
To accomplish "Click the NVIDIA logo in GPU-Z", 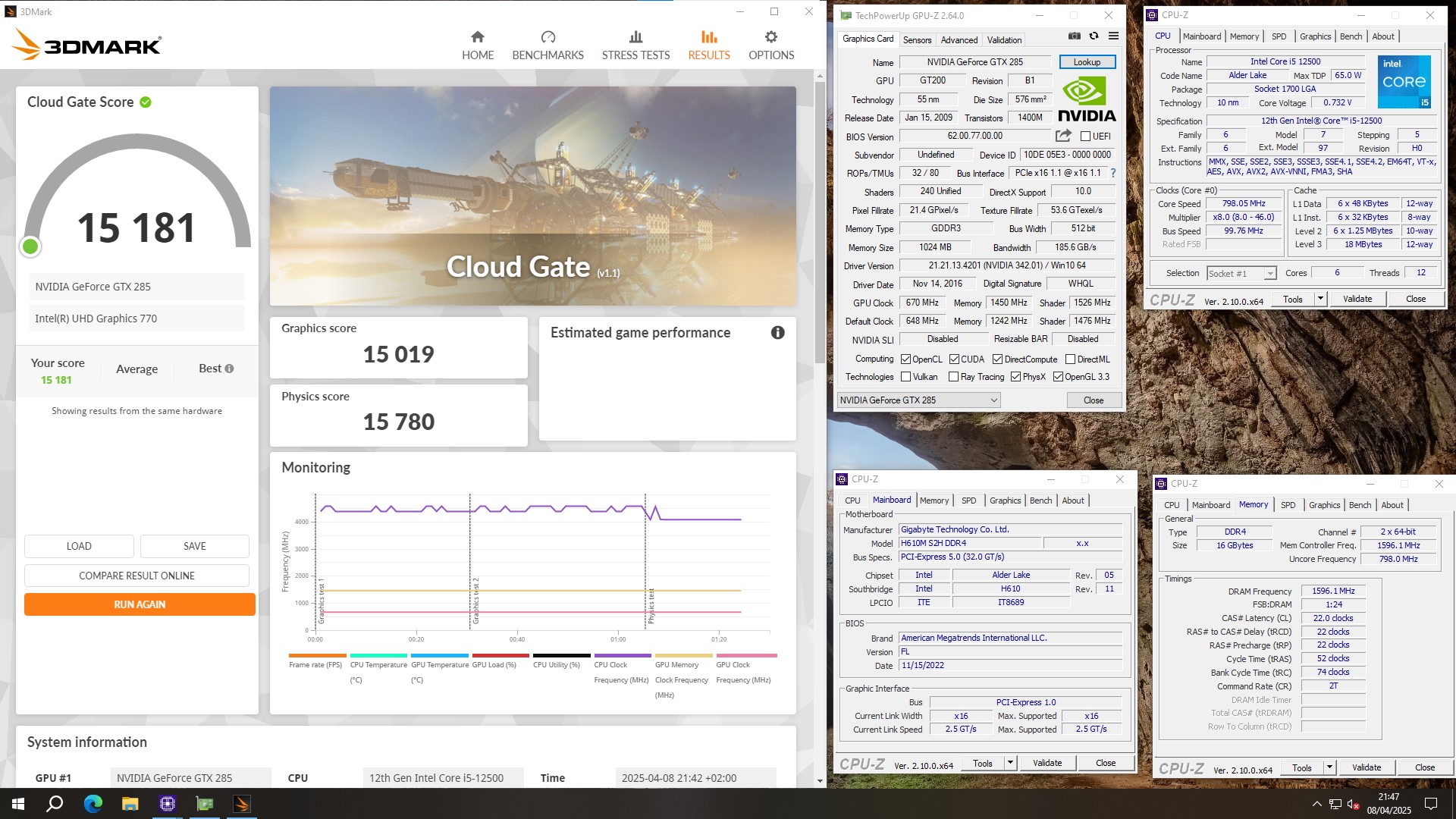I will 1087,99.
